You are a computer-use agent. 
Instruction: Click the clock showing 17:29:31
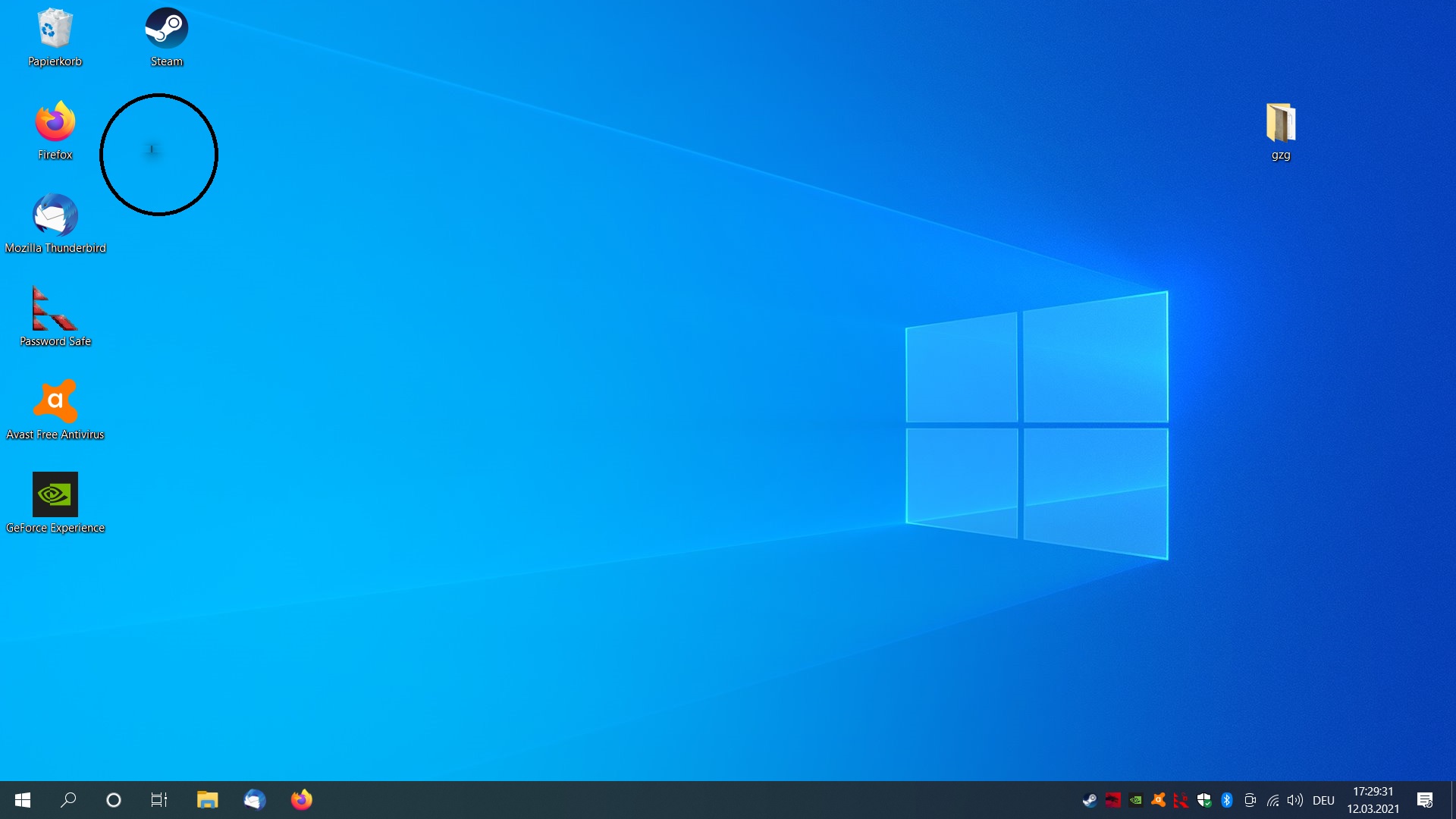1373,800
